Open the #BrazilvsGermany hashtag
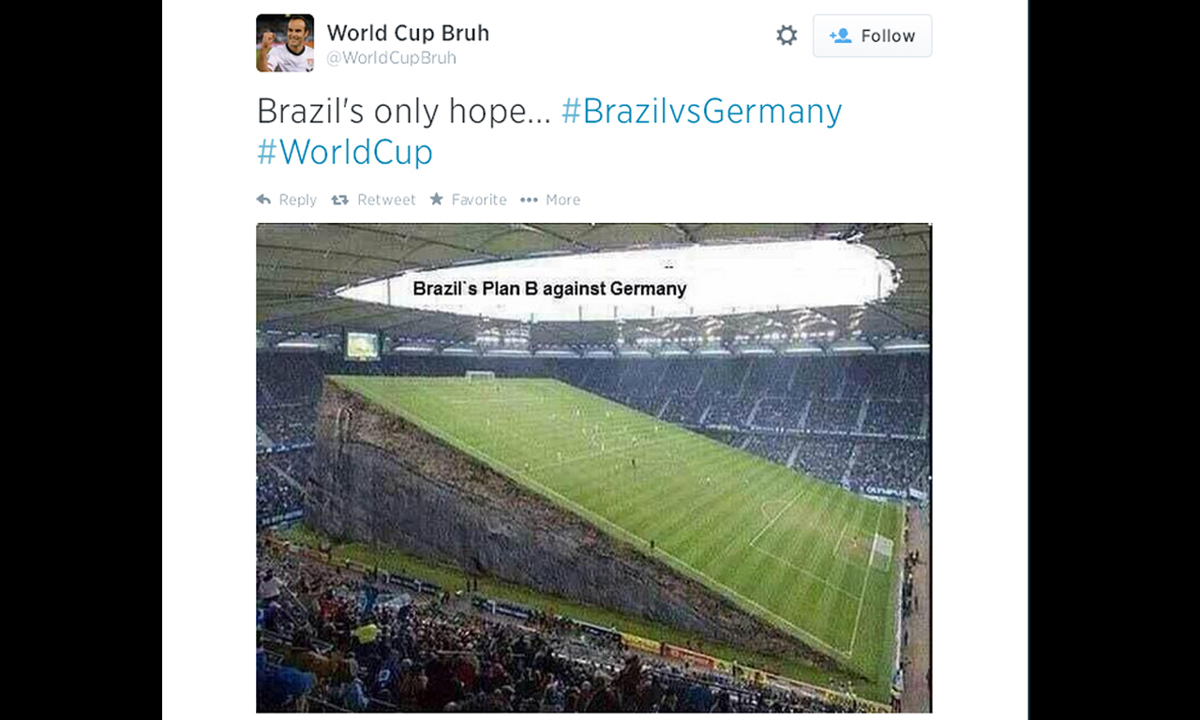1200x720 pixels. pyautogui.click(x=701, y=111)
